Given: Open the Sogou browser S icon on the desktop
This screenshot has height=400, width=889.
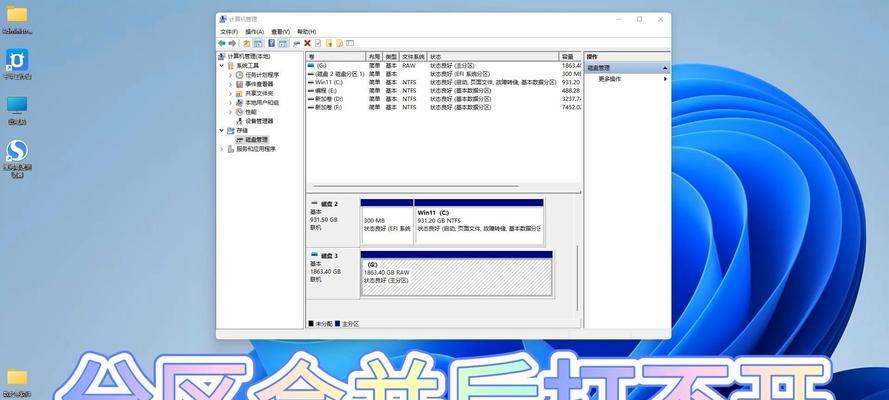Looking at the screenshot, I should tap(16, 151).
